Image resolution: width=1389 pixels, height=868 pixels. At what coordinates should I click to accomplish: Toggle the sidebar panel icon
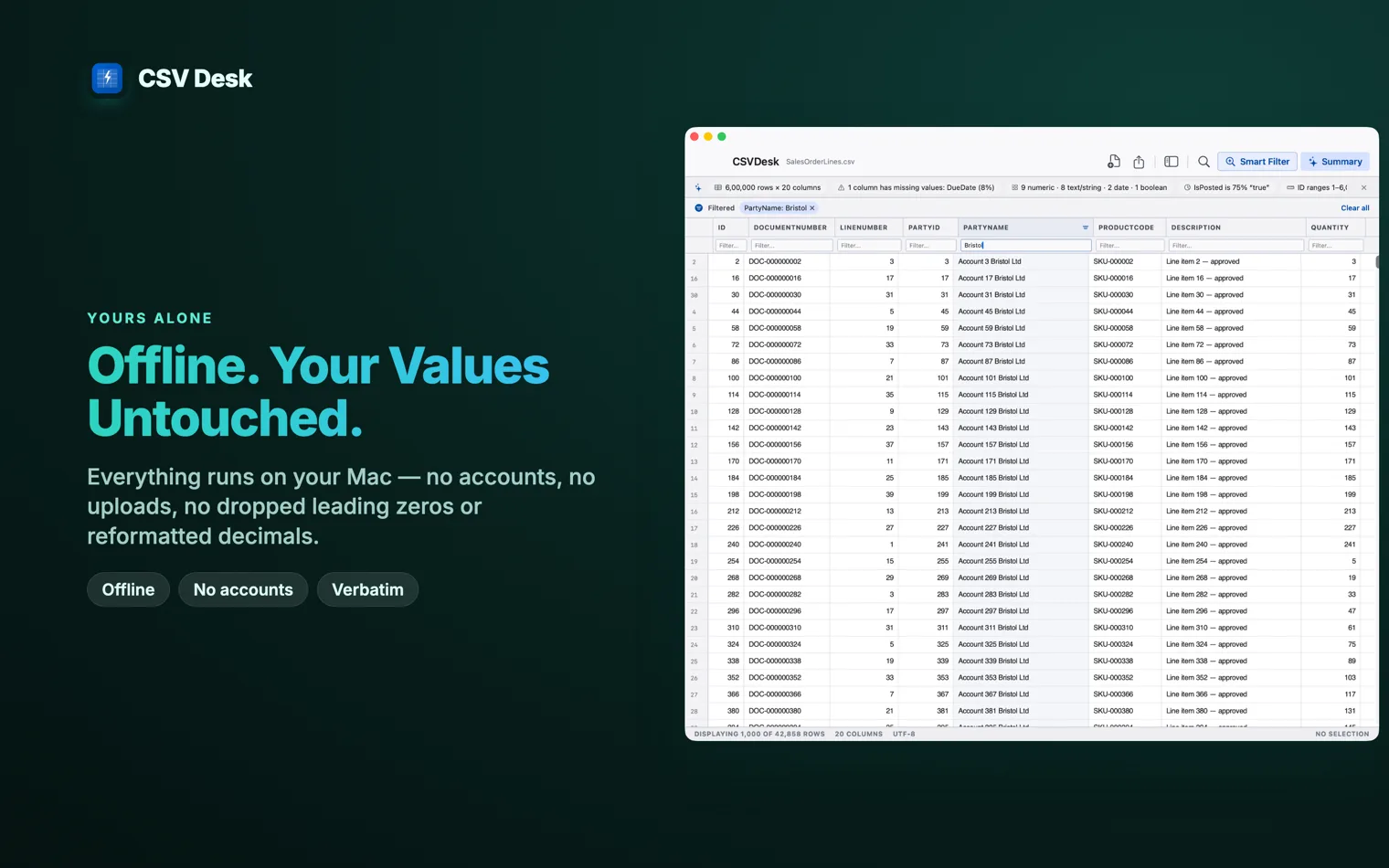coord(1171,162)
